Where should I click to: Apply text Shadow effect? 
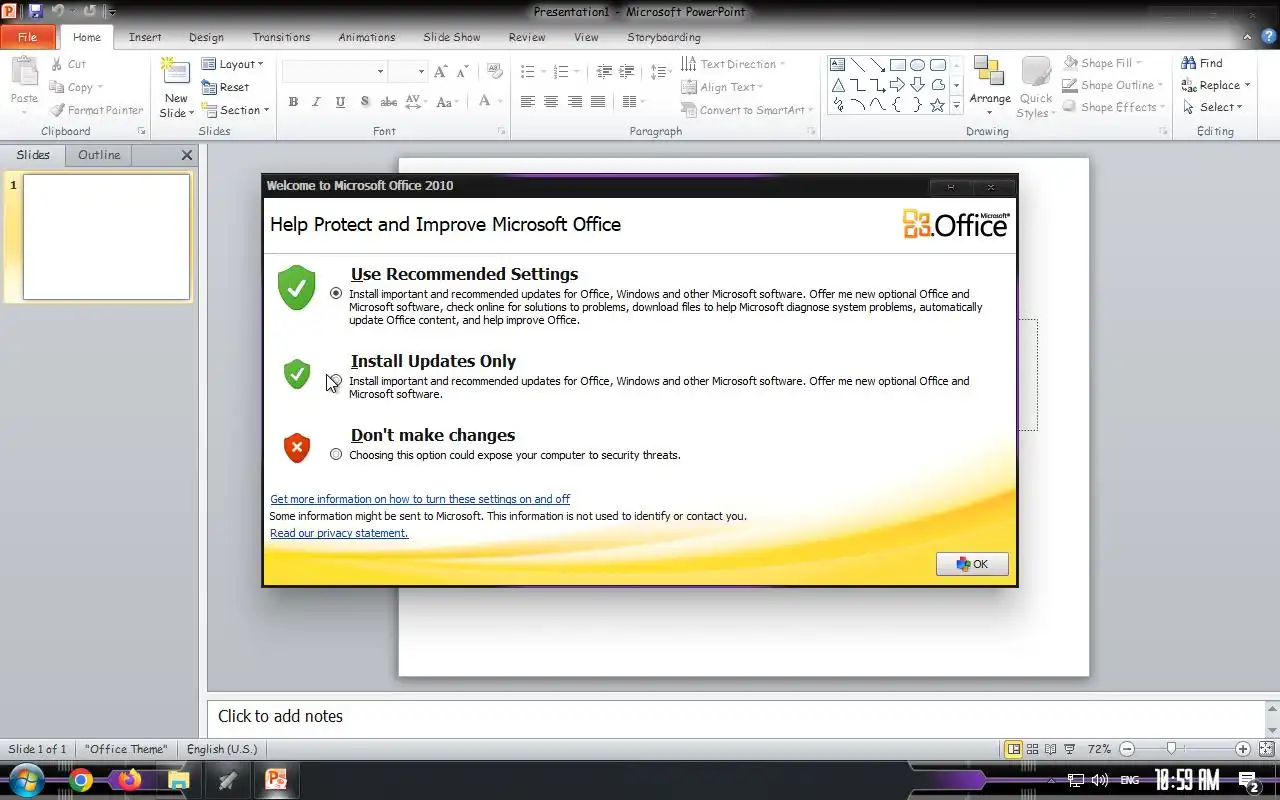[365, 102]
